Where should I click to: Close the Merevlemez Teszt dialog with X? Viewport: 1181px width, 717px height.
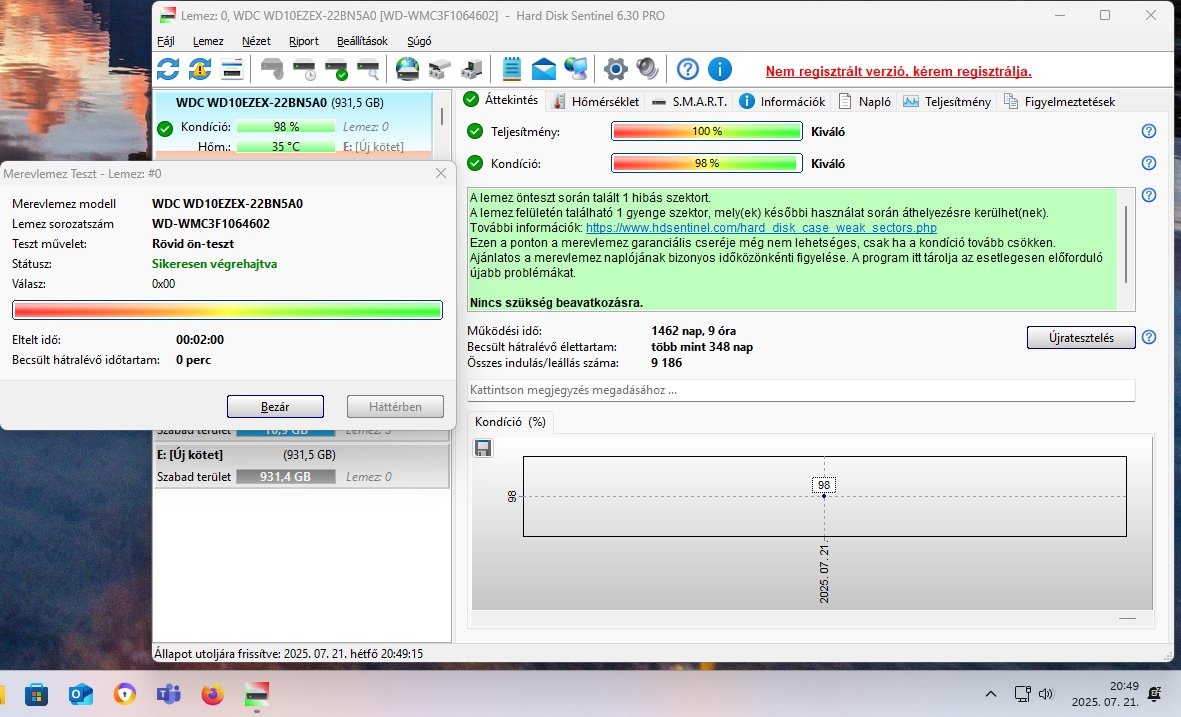[x=441, y=173]
